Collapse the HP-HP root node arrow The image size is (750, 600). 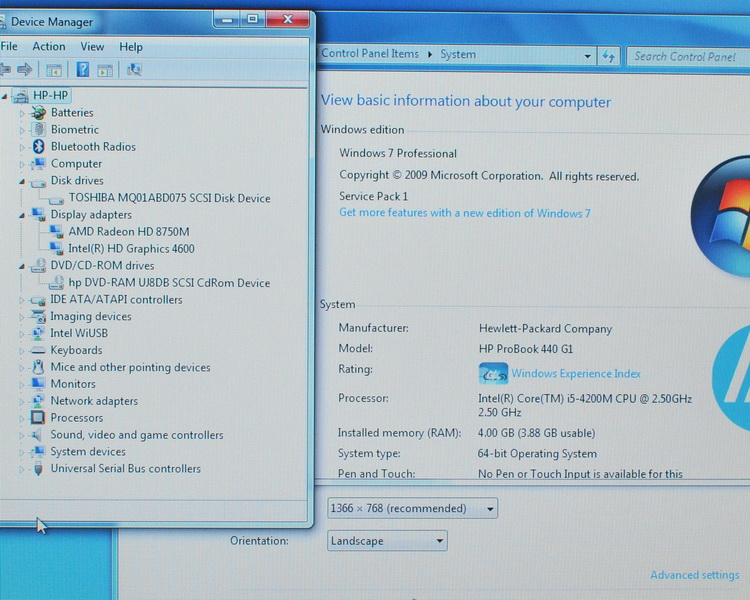tap(4, 97)
